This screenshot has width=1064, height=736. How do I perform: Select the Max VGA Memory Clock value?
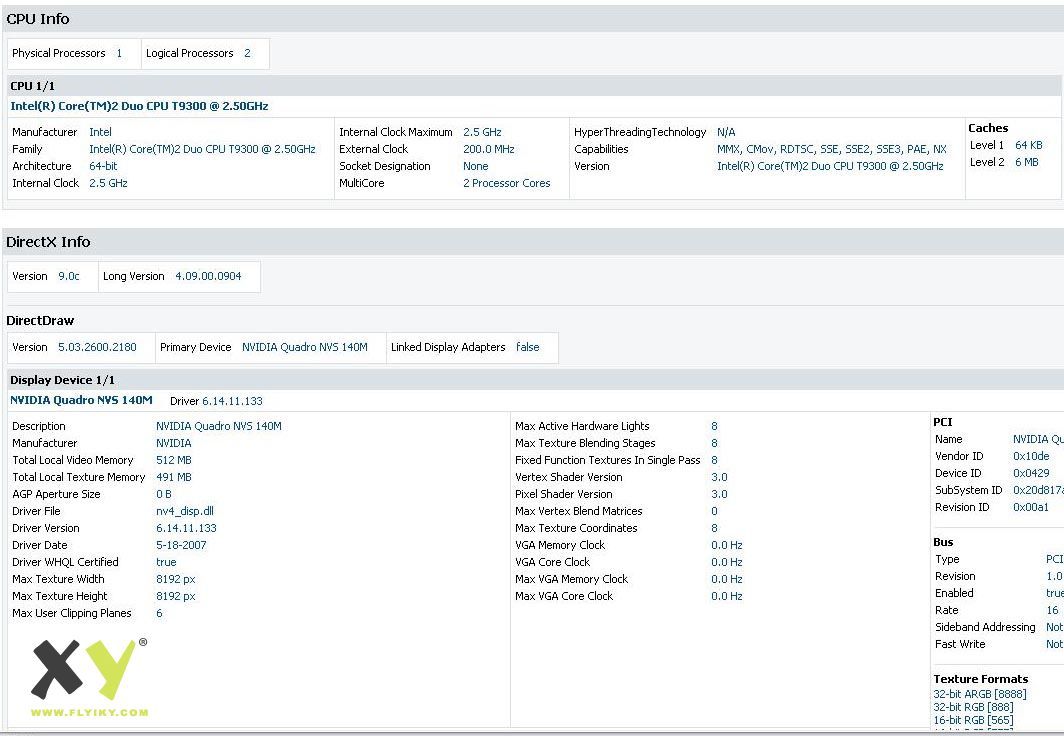(x=727, y=579)
